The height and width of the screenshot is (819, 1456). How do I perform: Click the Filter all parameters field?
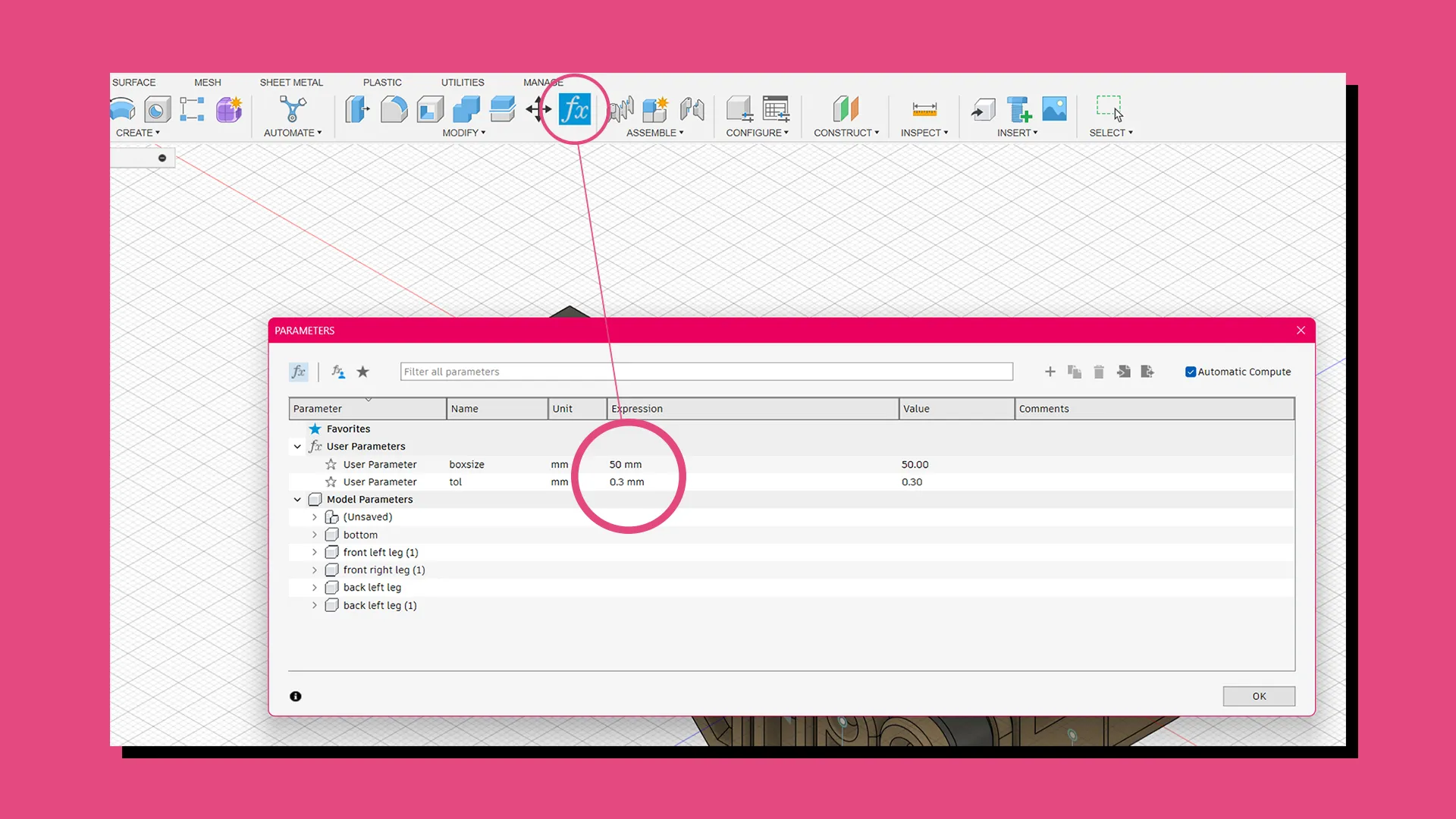point(705,372)
